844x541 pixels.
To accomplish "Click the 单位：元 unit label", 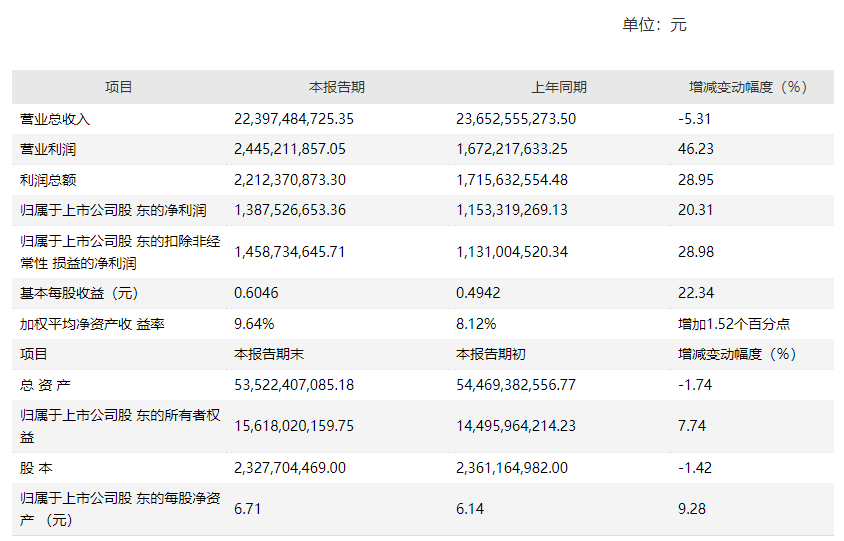I will click(x=654, y=25).
